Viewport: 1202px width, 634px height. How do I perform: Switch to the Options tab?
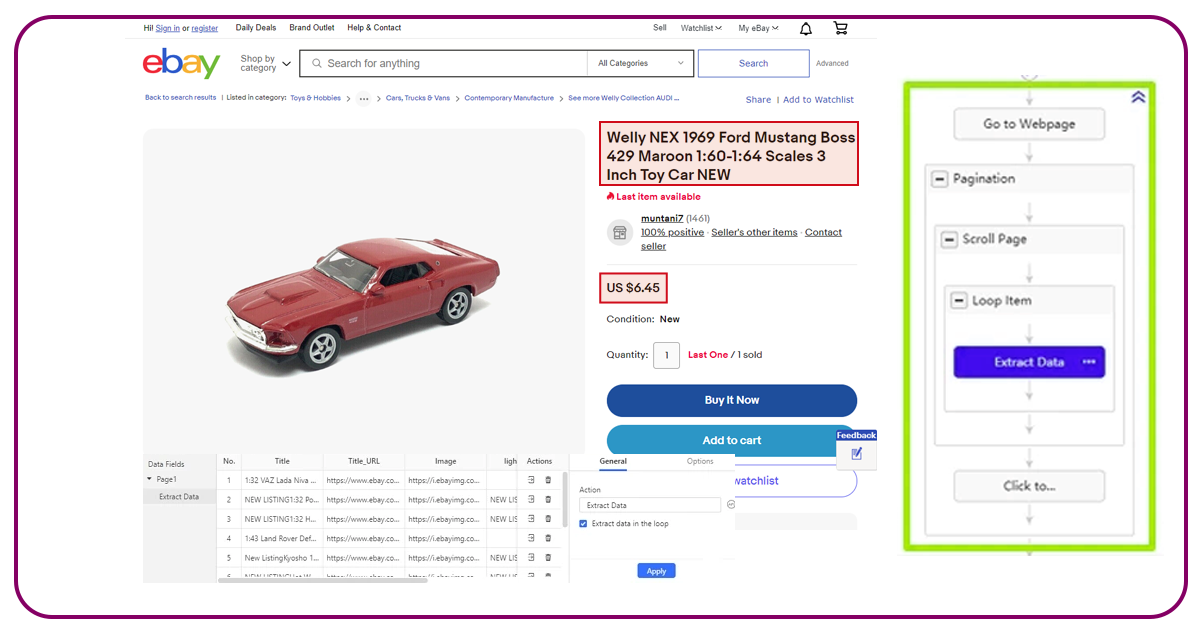[x=700, y=461]
